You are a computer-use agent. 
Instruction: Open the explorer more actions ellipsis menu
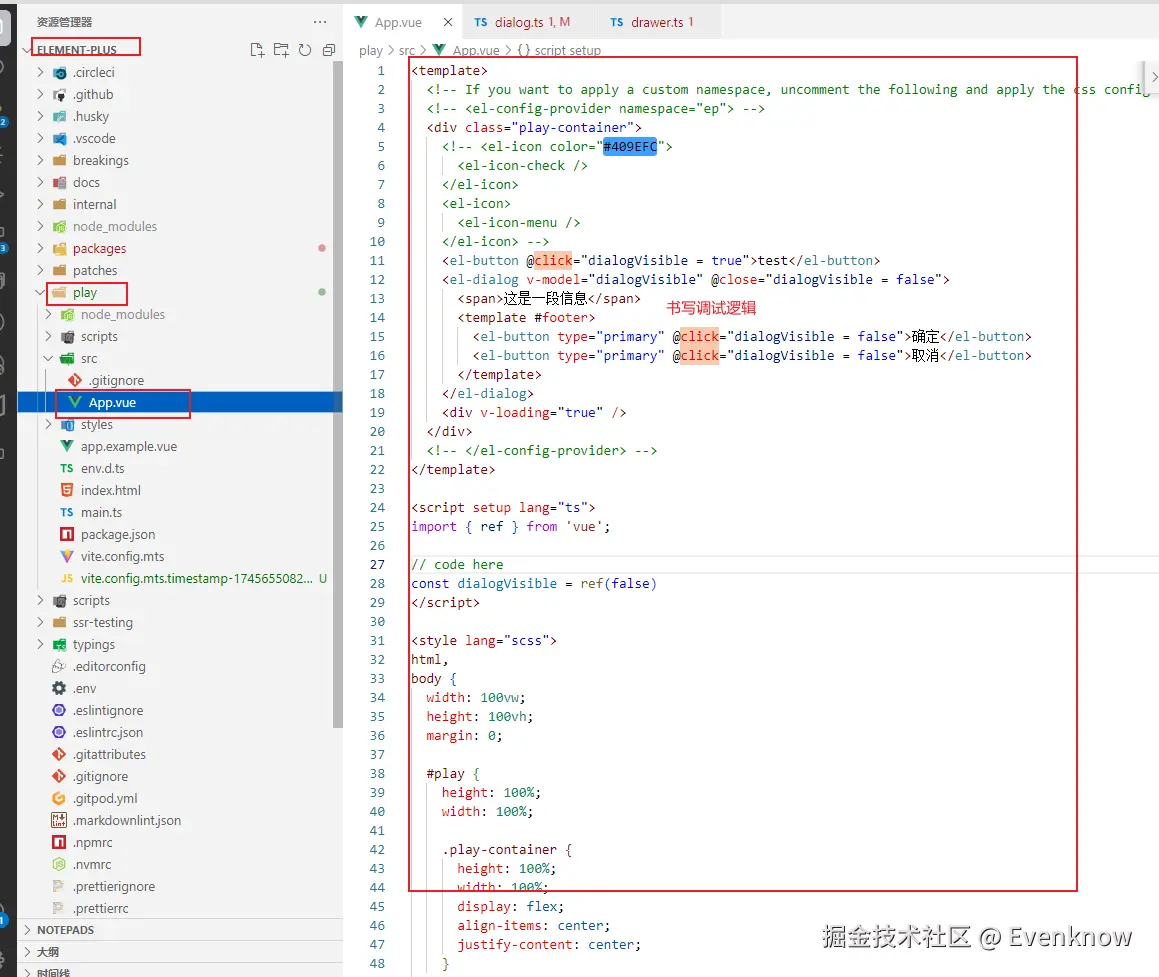click(320, 22)
